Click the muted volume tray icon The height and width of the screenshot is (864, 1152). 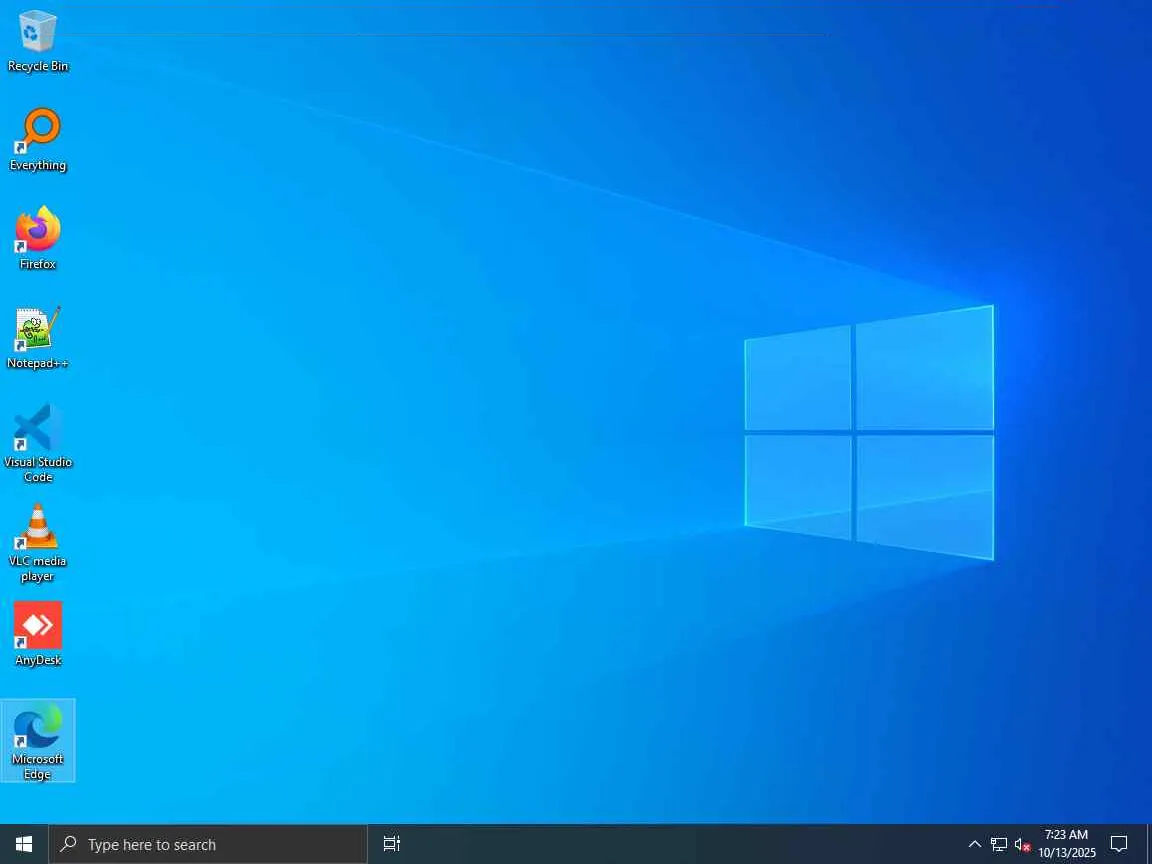[x=1022, y=844]
